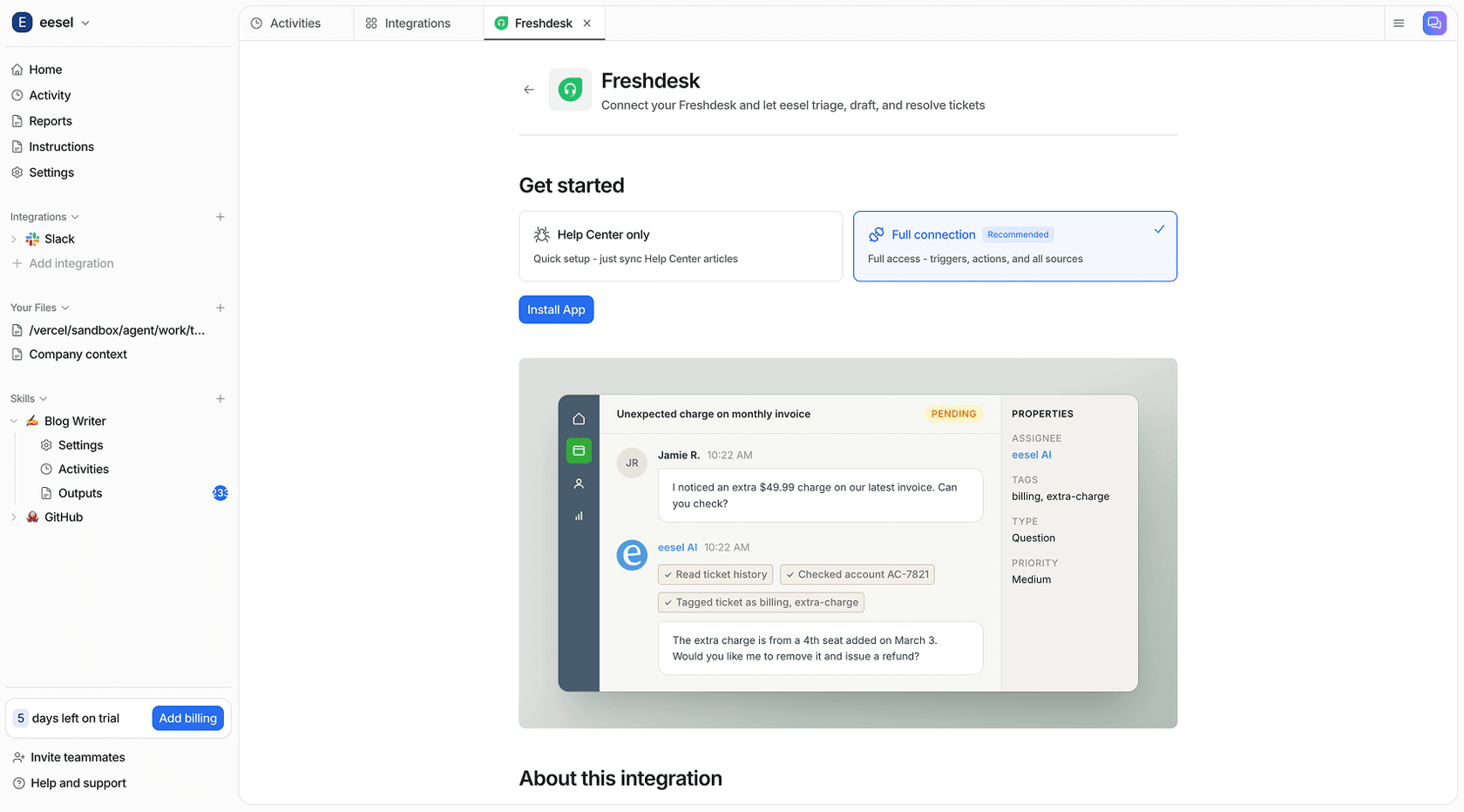Screen dimensions: 1464x812
Task: Open Settings gear under Blog Writer skill
Action: [x=46, y=444]
